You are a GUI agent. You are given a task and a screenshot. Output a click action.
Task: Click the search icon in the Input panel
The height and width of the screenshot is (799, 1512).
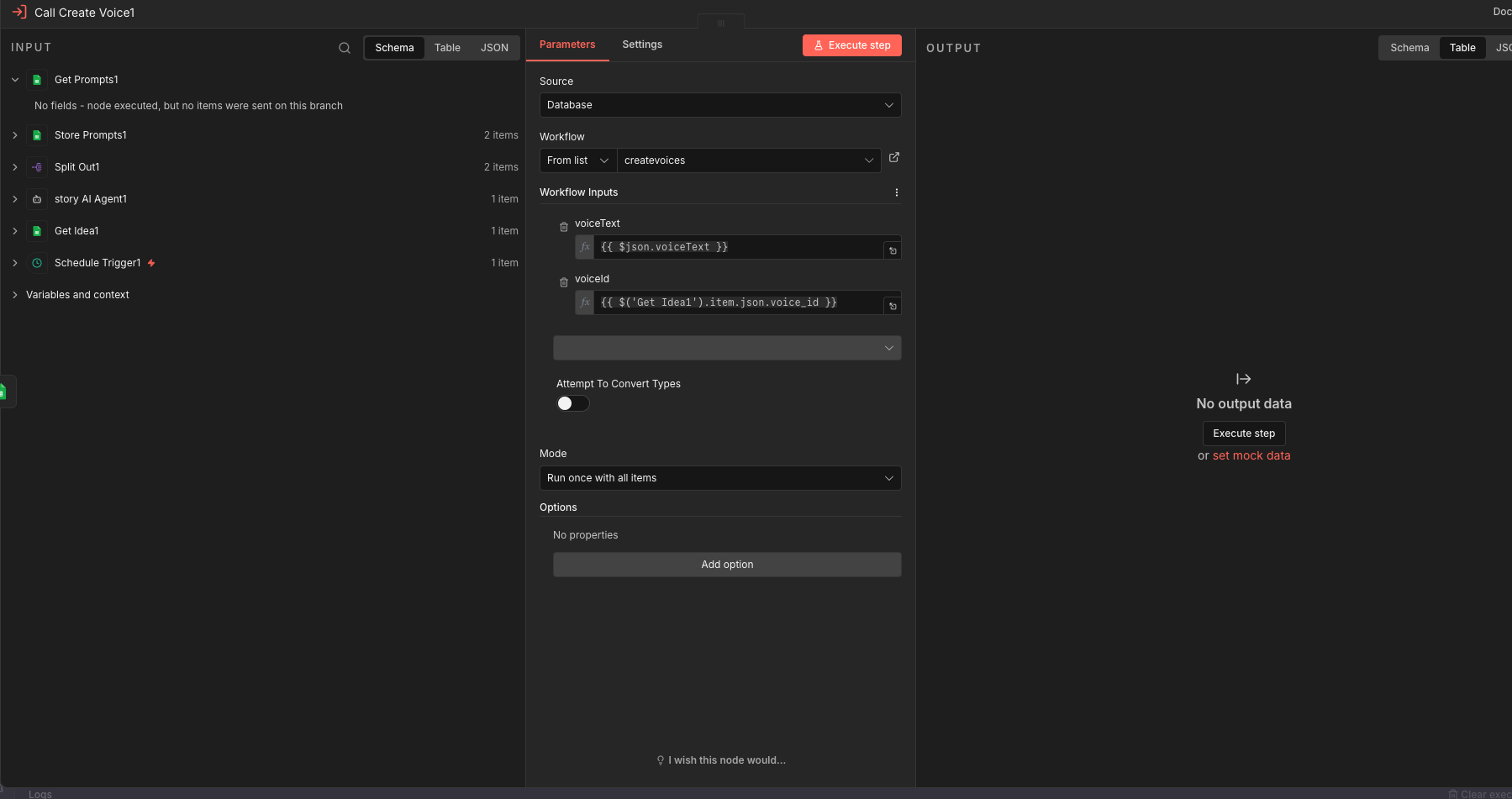[345, 48]
